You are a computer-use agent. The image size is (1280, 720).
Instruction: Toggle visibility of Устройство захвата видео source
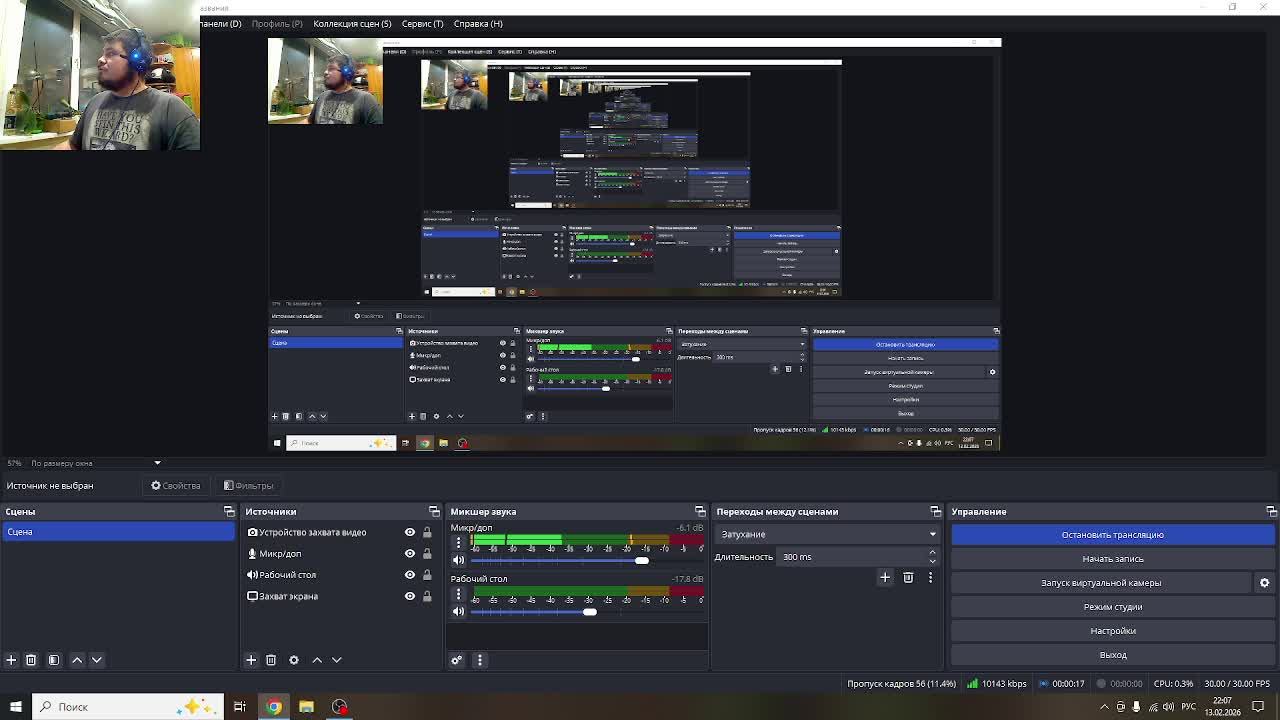(x=410, y=533)
